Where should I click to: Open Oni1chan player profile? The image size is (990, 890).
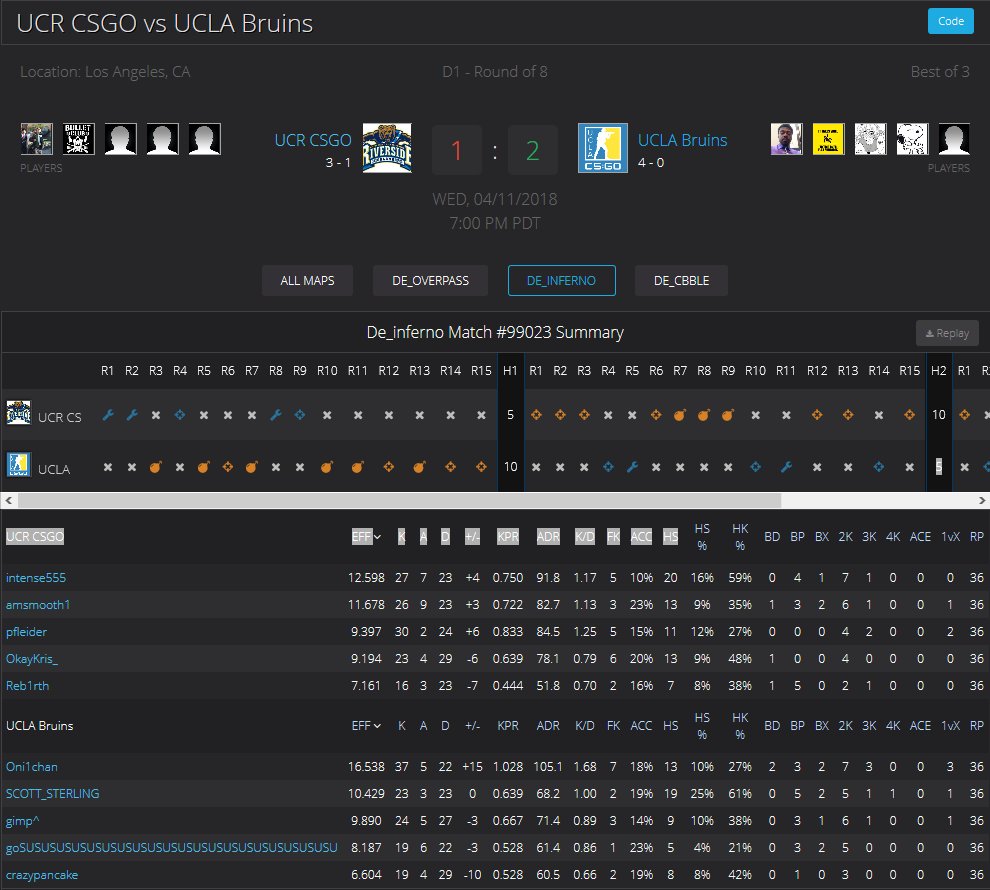[32, 767]
